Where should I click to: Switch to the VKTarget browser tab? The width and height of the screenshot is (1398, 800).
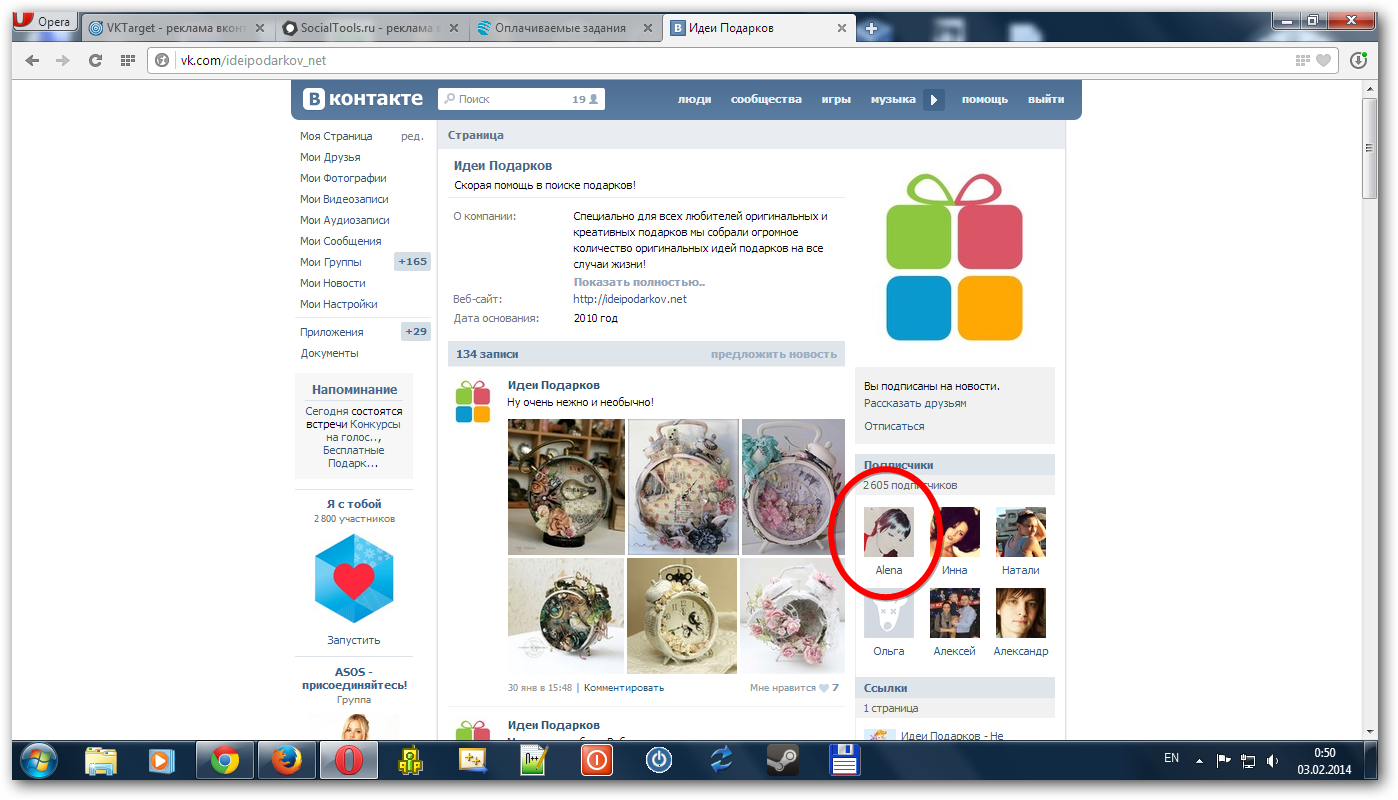tap(177, 28)
